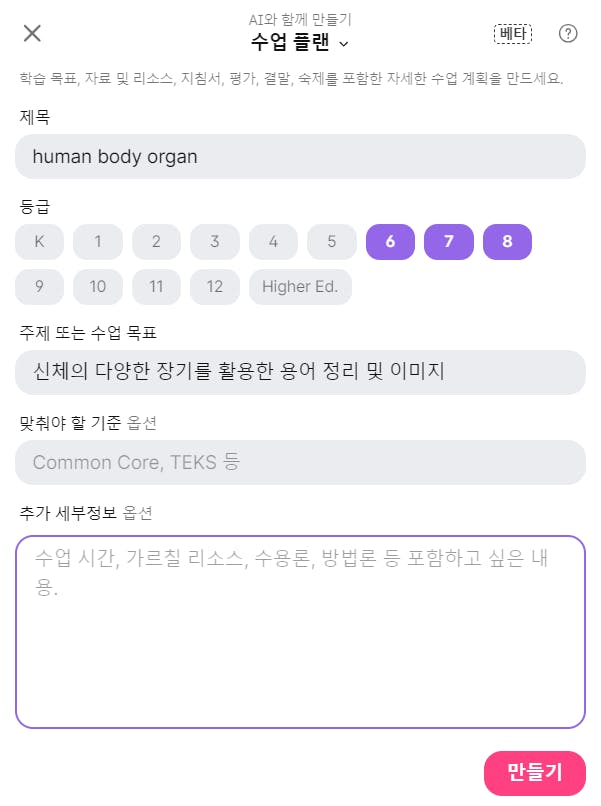Close the lesson plan dialog
601x806 pixels.
[x=32, y=33]
